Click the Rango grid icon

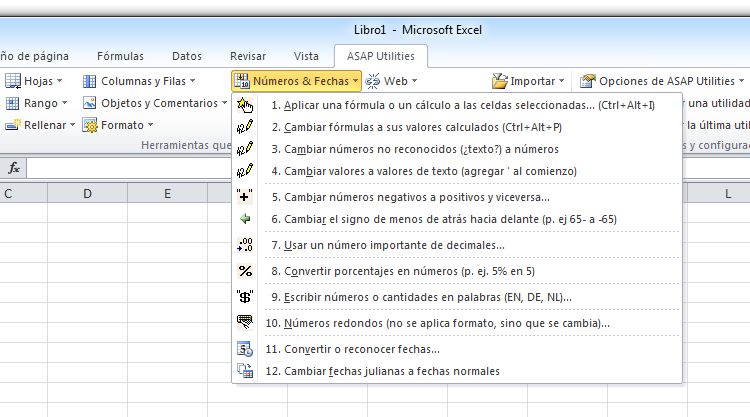[x=12, y=103]
